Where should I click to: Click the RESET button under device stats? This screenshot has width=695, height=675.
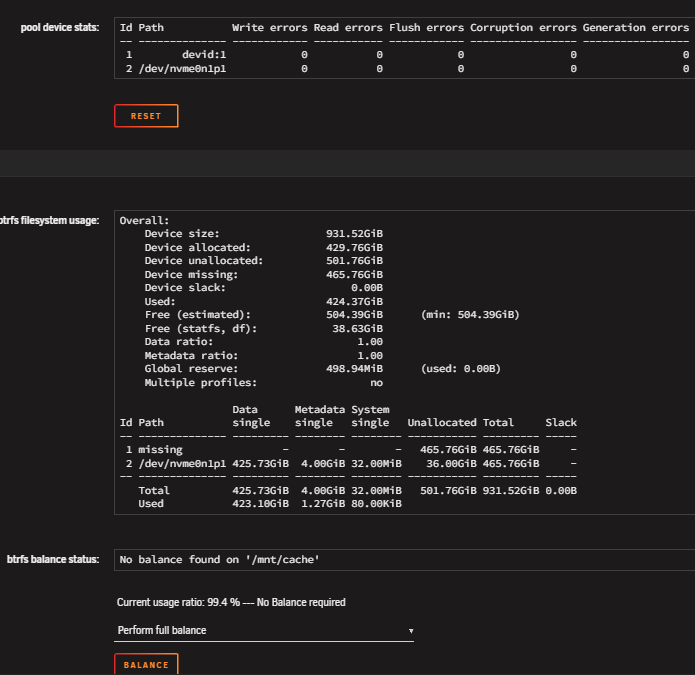click(x=146, y=116)
